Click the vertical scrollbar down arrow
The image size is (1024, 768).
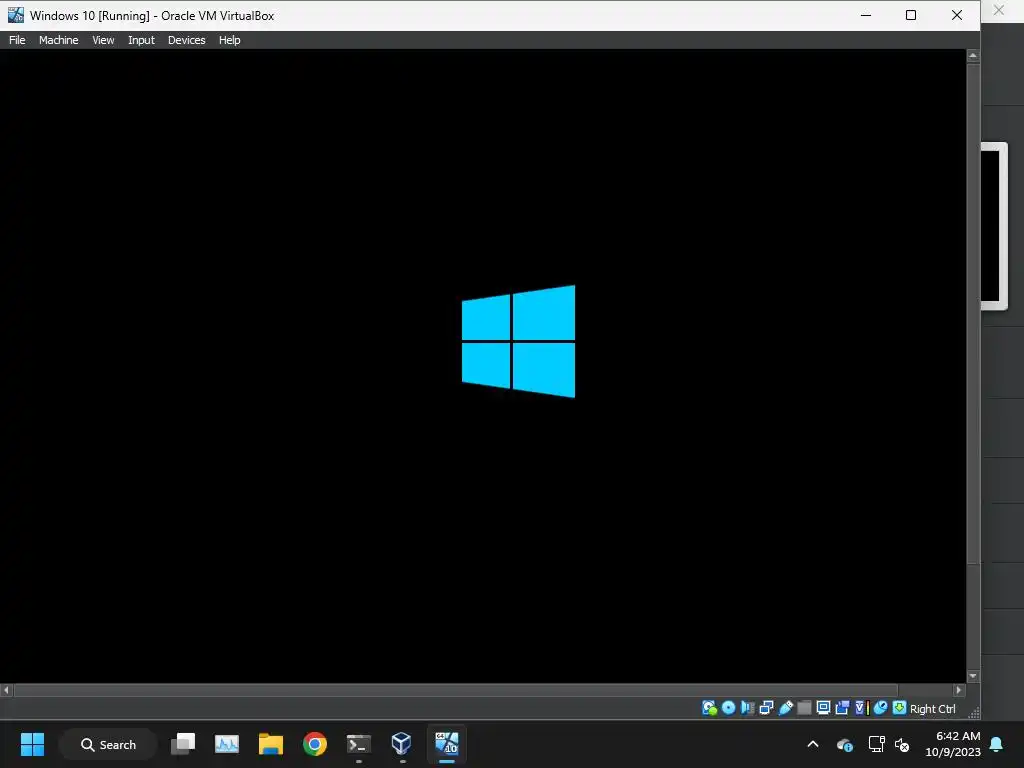pyautogui.click(x=973, y=676)
